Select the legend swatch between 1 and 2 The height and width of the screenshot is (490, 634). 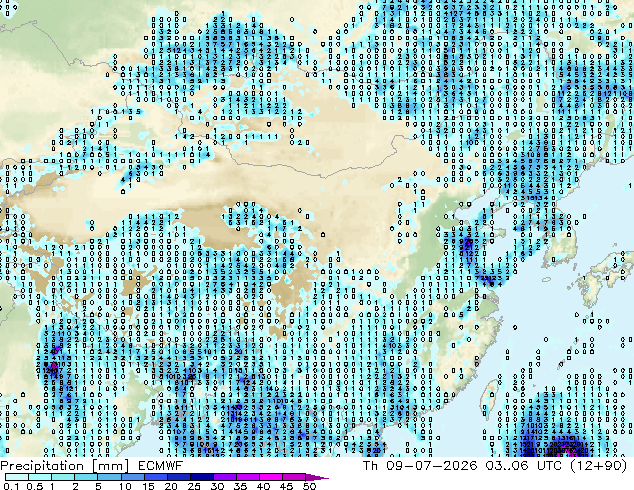tap(63, 477)
